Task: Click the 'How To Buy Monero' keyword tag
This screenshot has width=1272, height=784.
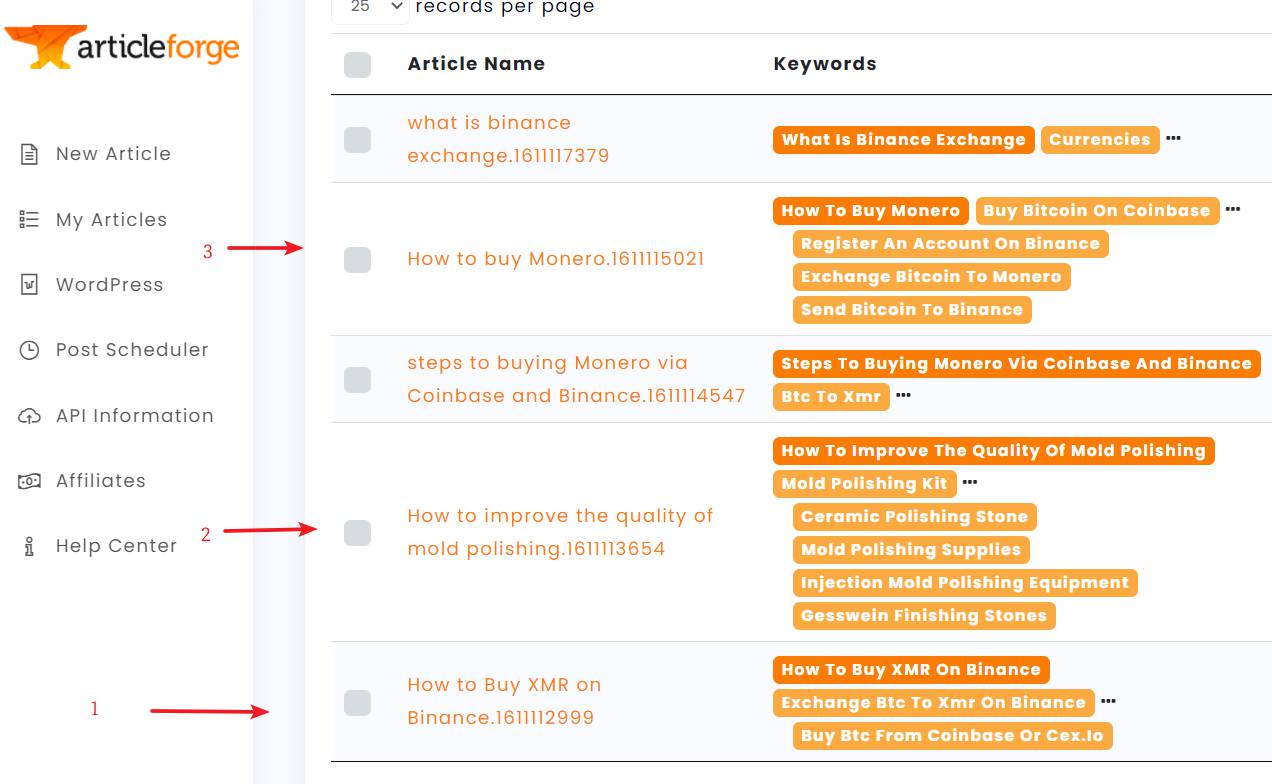Action: [871, 211]
